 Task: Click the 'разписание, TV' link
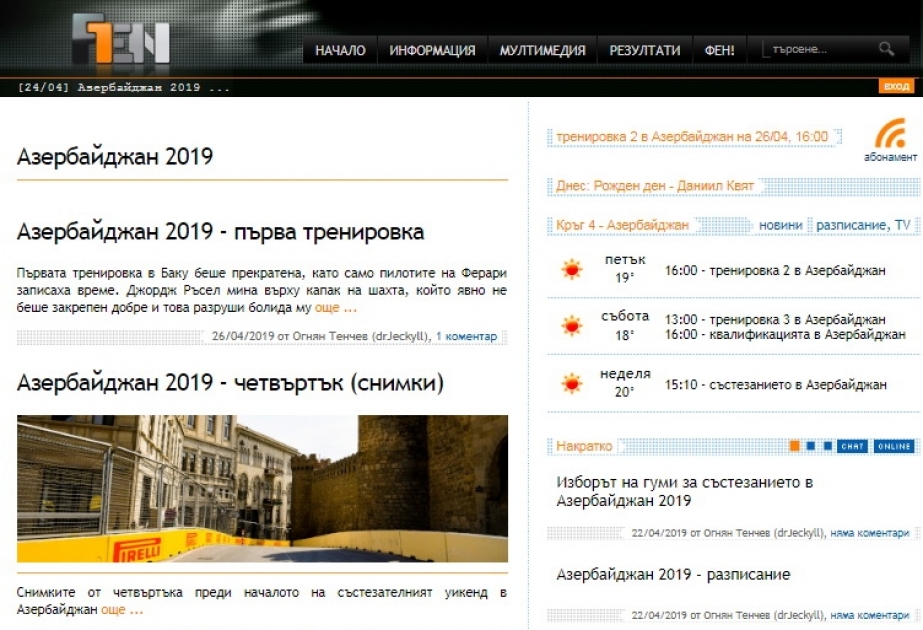click(863, 226)
